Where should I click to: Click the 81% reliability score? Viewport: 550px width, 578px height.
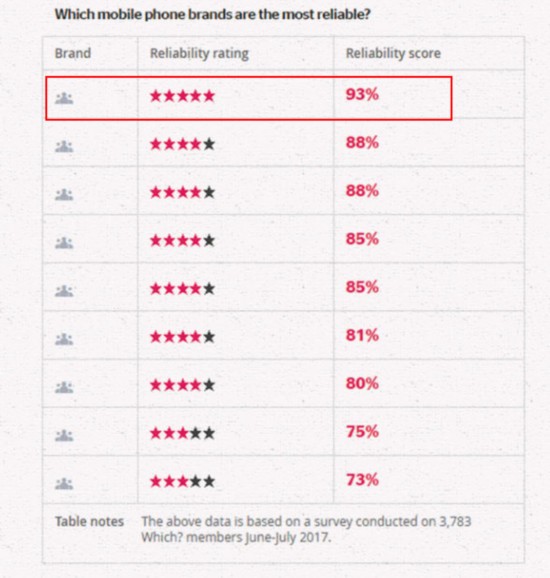tap(362, 335)
